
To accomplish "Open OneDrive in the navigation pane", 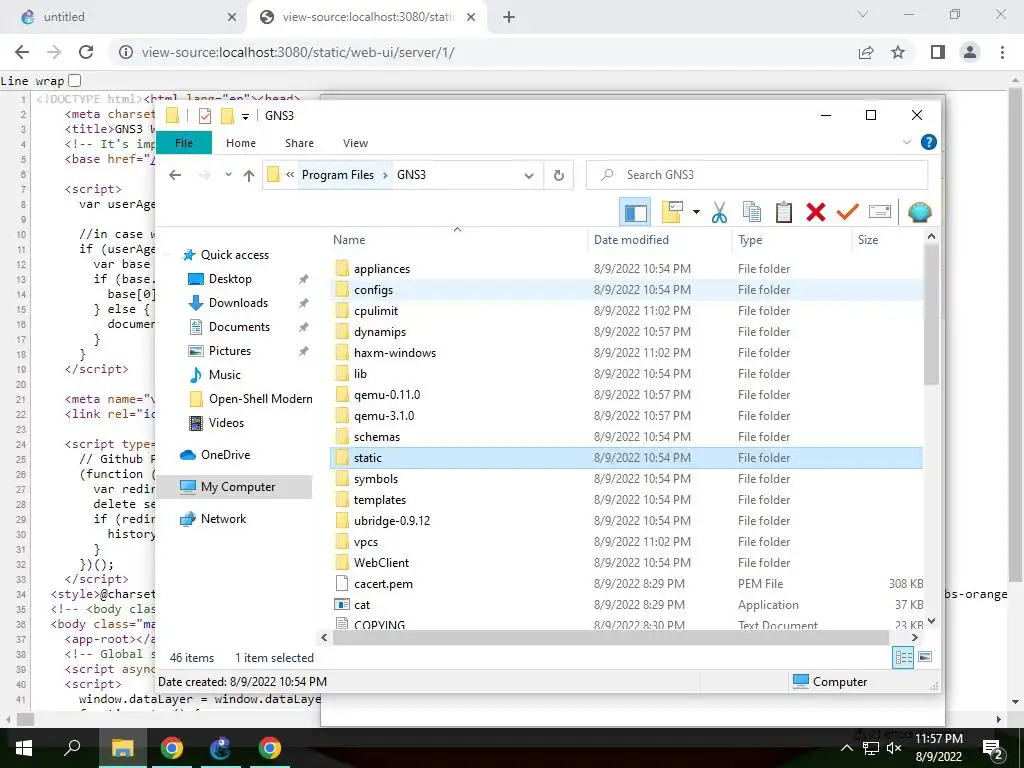I will (x=225, y=455).
